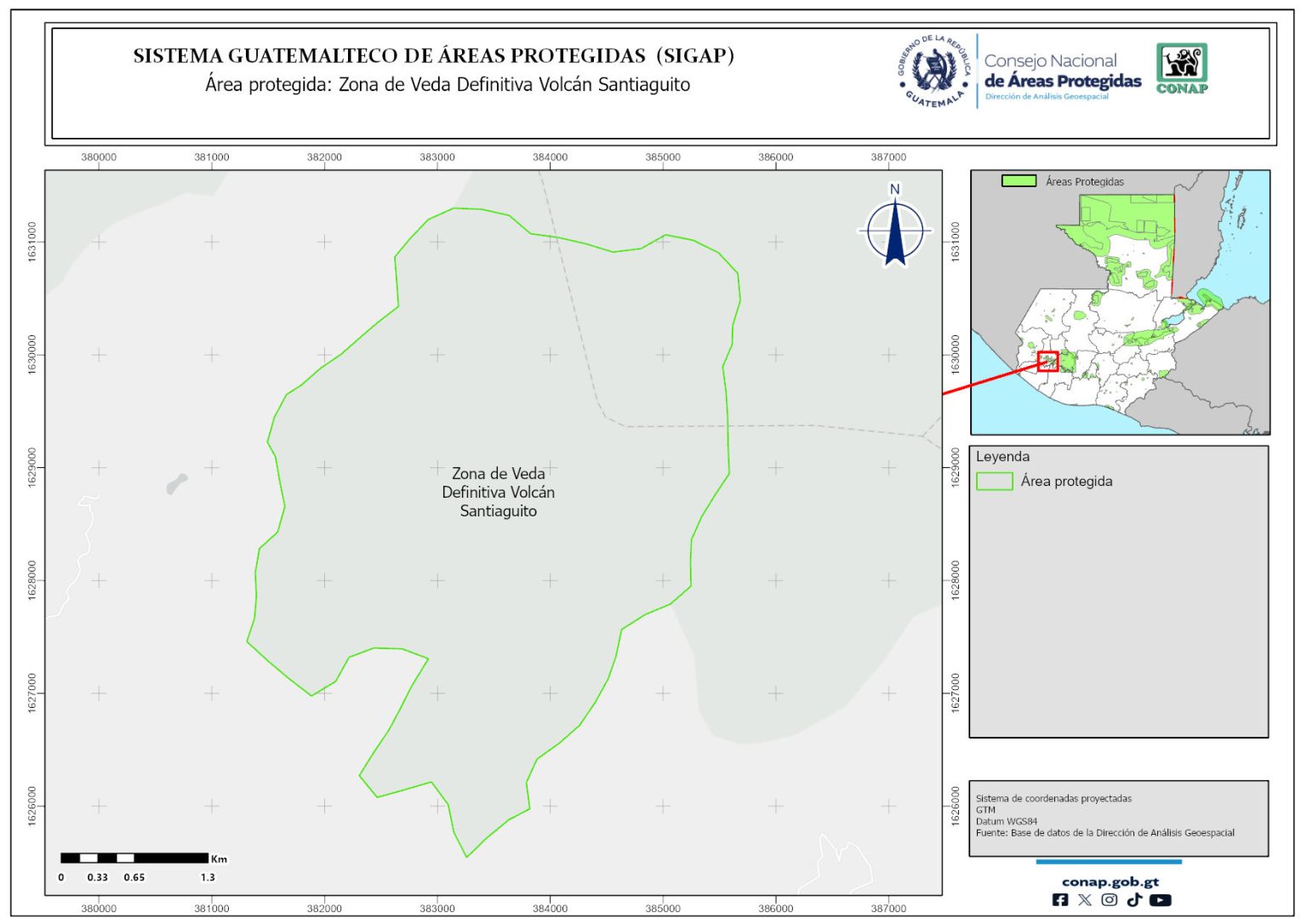The image size is (1307, 924).
Task: Click the Leyenda heading
Action: 1002,457
